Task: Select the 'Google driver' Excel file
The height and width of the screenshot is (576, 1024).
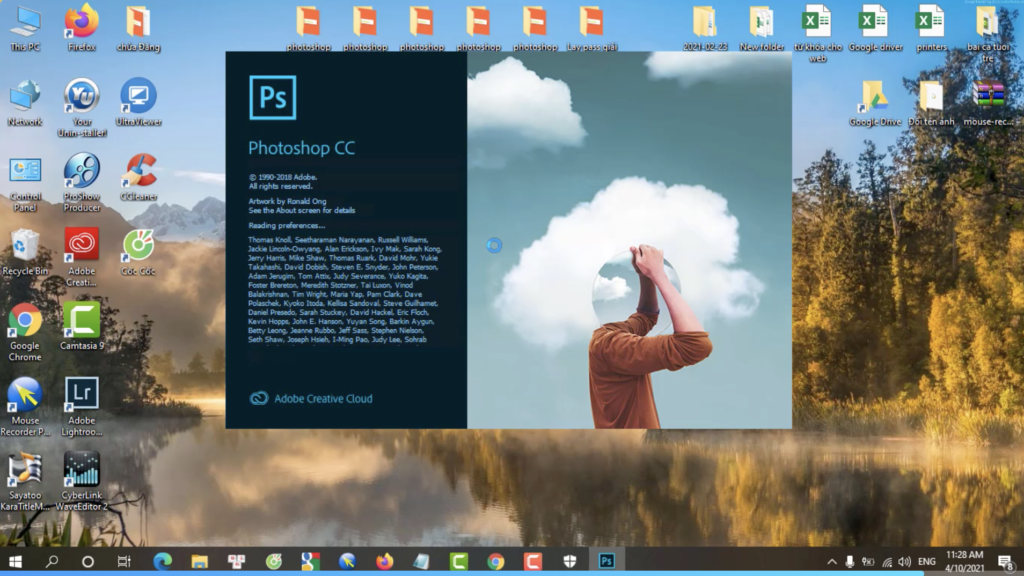Action: point(875,29)
